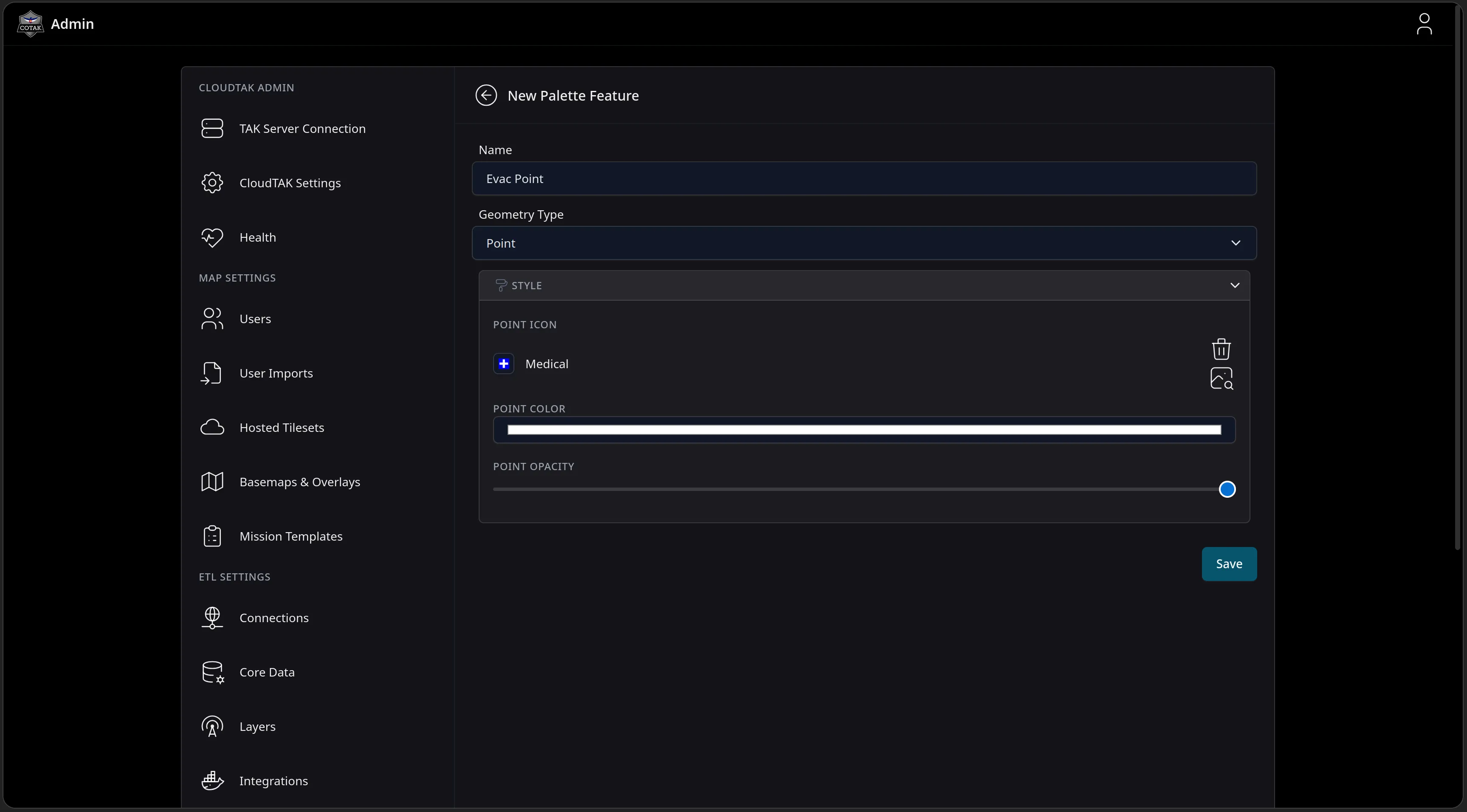Click the Connections globe icon

(x=212, y=617)
